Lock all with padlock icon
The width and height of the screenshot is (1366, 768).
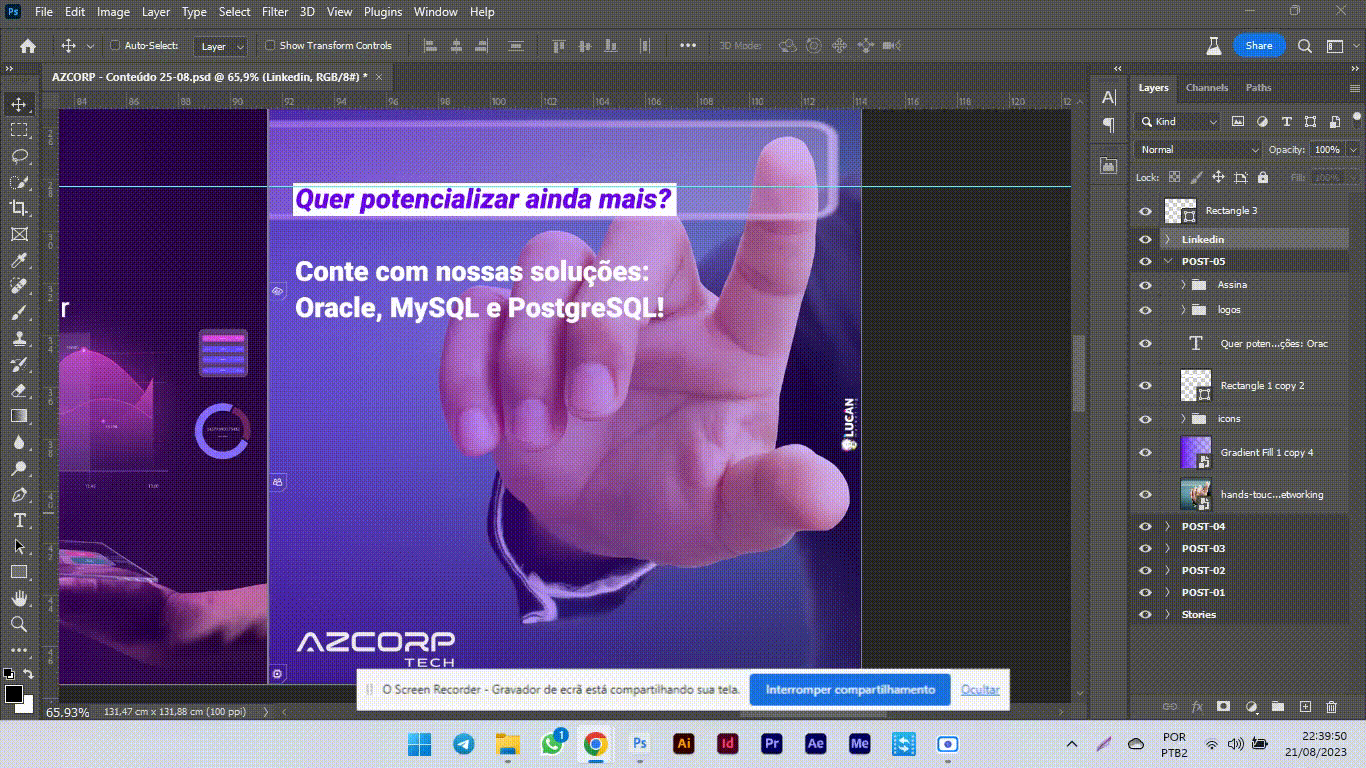(x=1262, y=177)
